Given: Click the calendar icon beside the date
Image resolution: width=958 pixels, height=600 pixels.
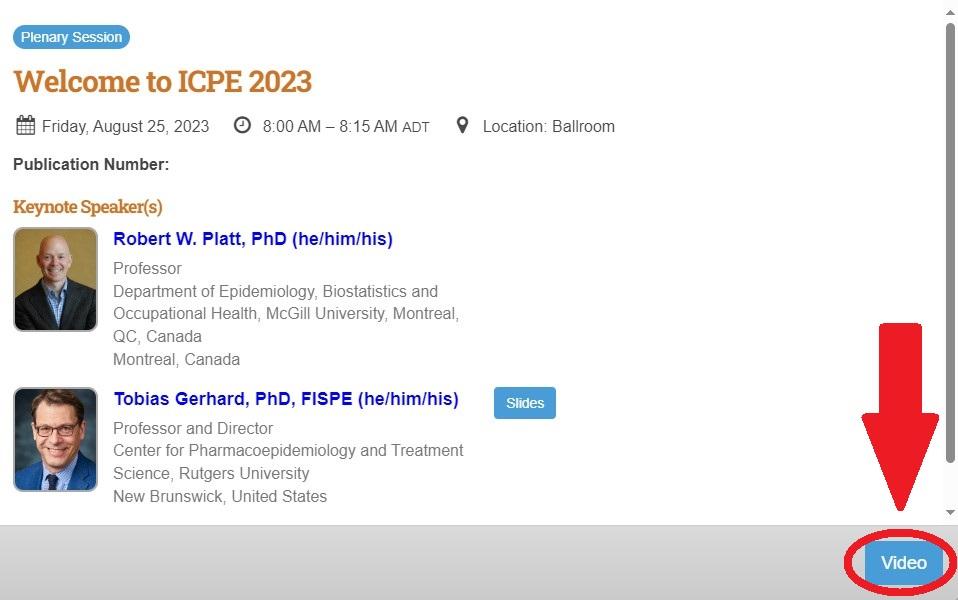Looking at the screenshot, I should (26, 126).
